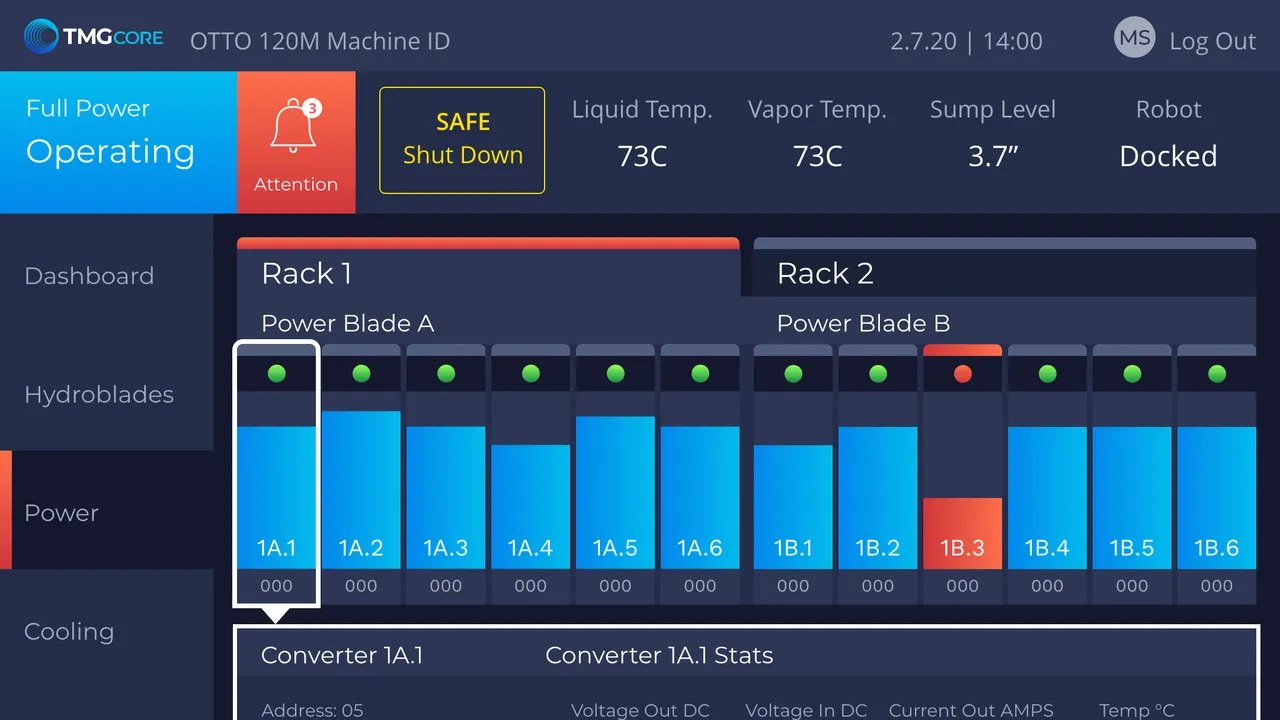The height and width of the screenshot is (720, 1280).
Task: Click the Voltage Out DC column header
Action: point(640,711)
